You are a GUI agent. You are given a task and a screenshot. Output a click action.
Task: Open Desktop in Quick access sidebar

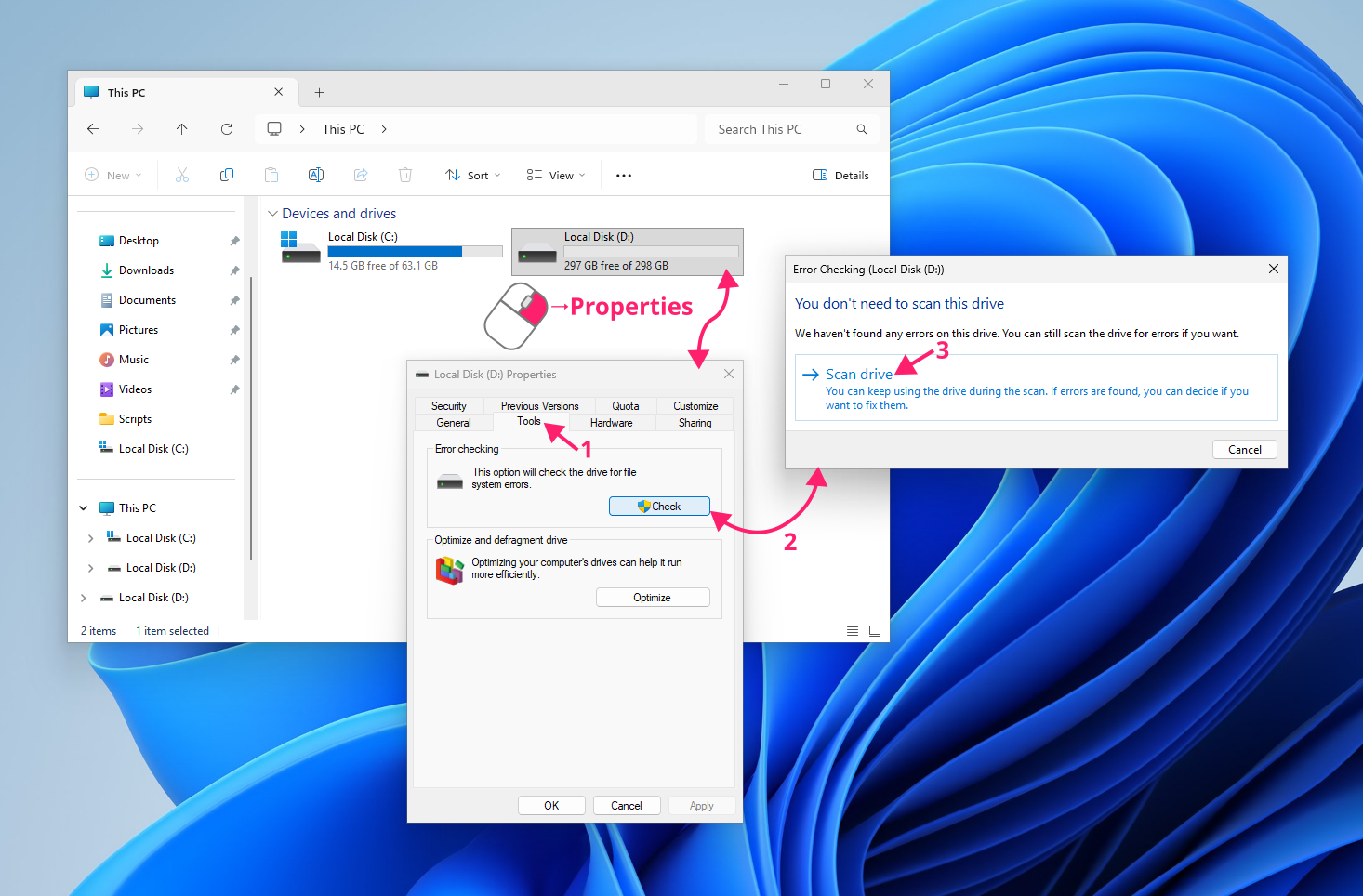pos(139,241)
